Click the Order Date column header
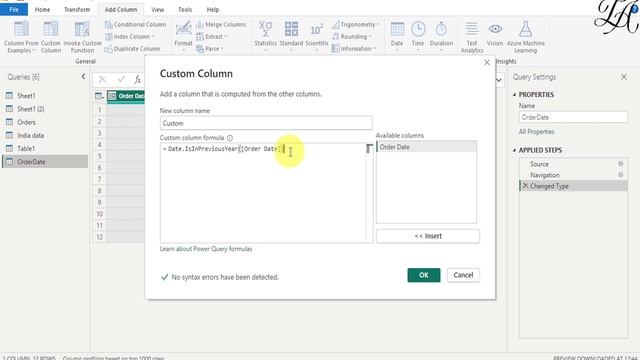Viewport: 640px width, 360px height. (x=126, y=96)
